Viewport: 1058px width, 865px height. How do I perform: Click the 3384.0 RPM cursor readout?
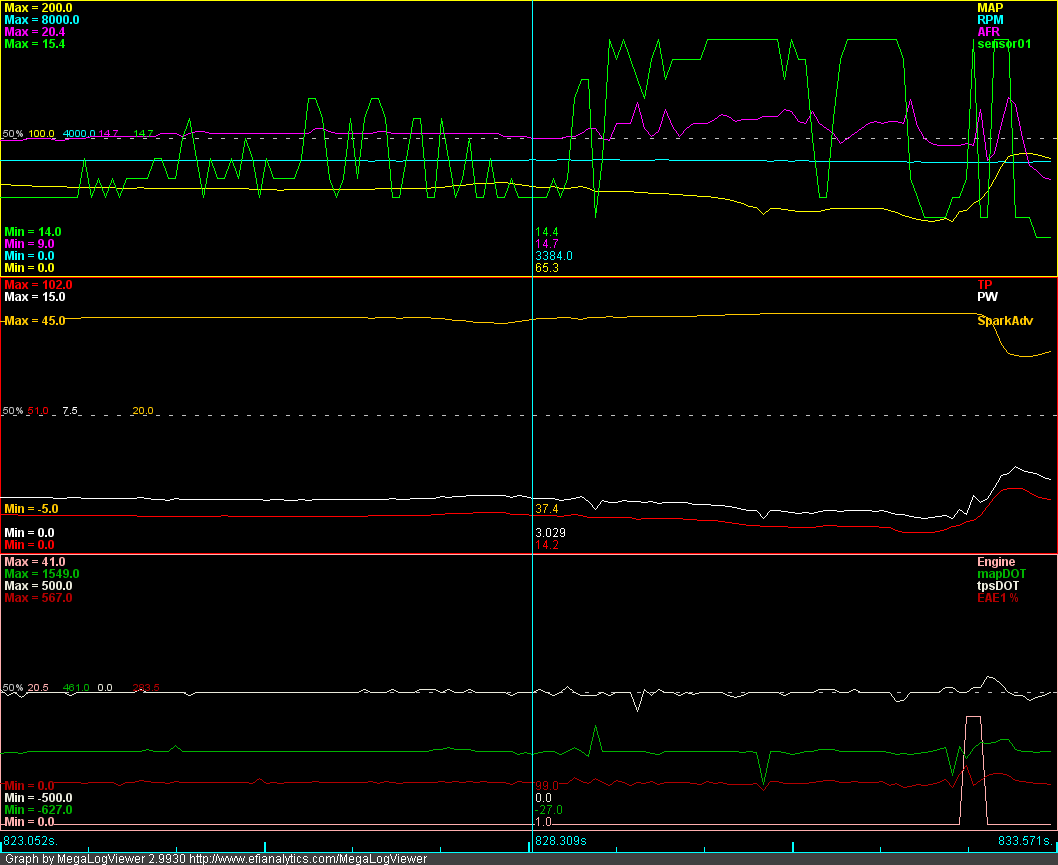pyautogui.click(x=554, y=256)
